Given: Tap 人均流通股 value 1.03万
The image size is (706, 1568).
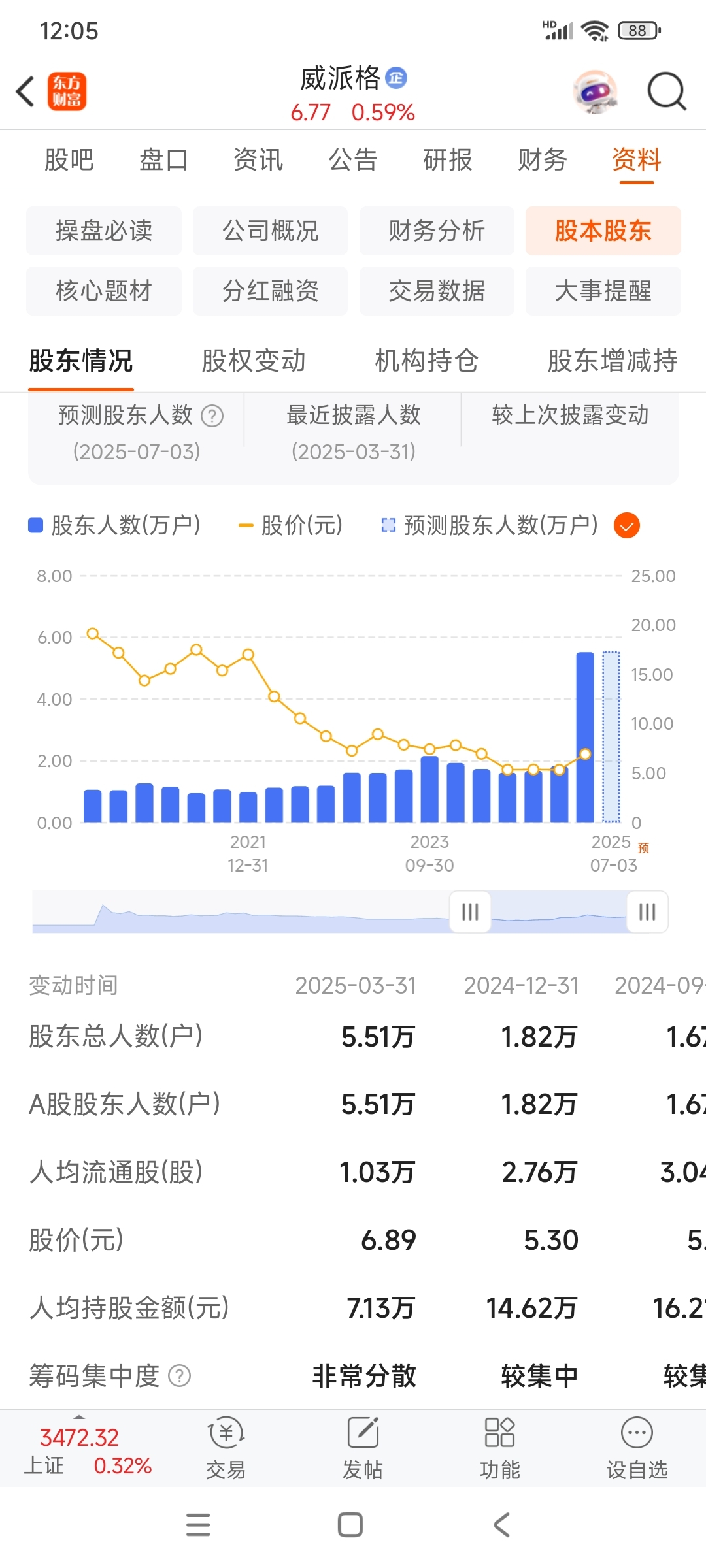Looking at the screenshot, I should click(x=377, y=1172).
